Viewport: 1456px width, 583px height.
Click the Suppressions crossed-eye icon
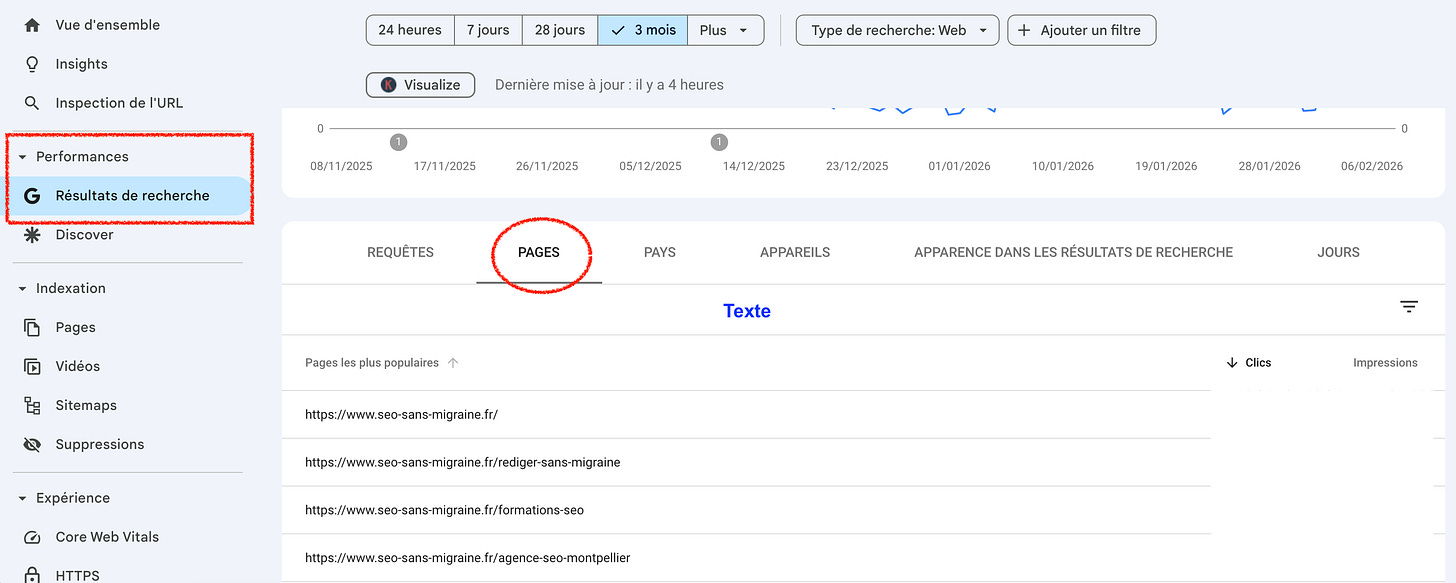32,444
